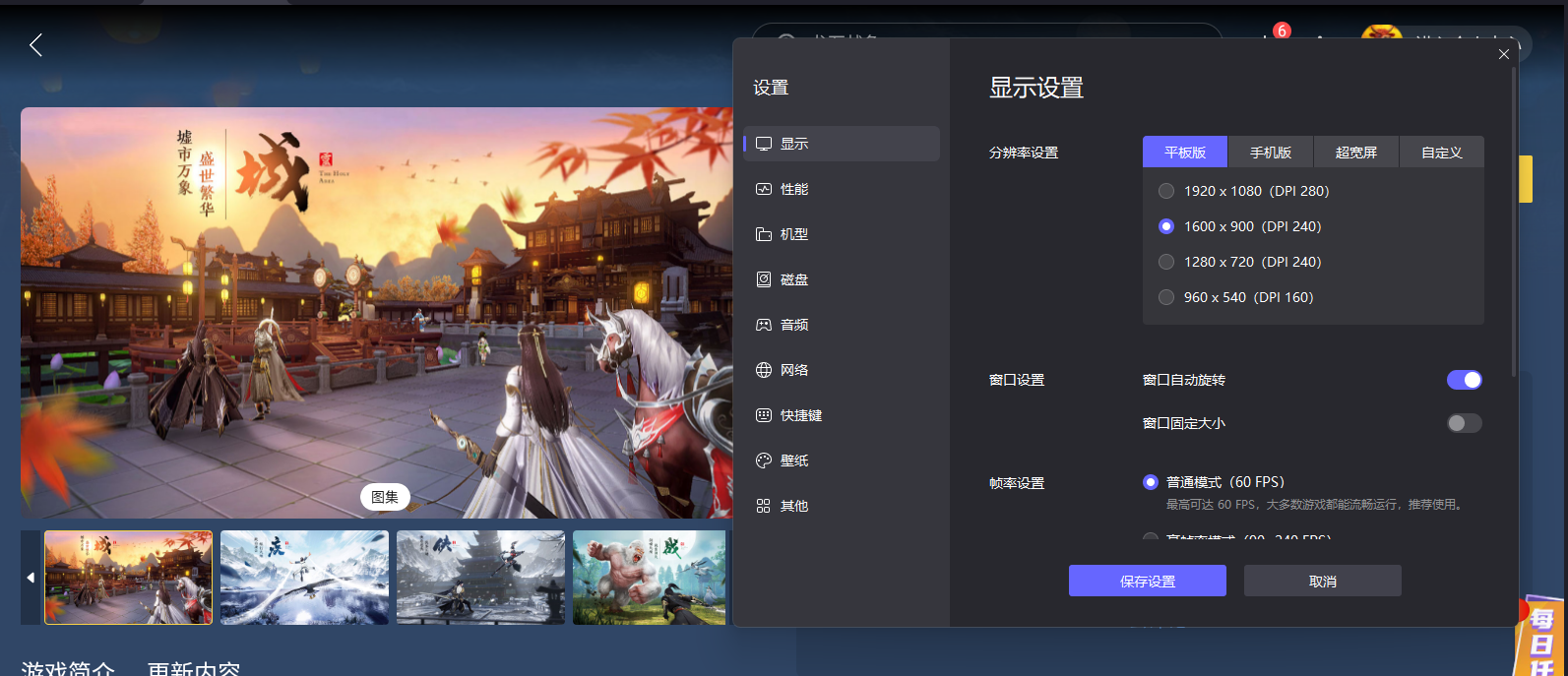The height and width of the screenshot is (676, 1568).
Task: Select the white ape monster thumbnail
Action: click(x=649, y=578)
